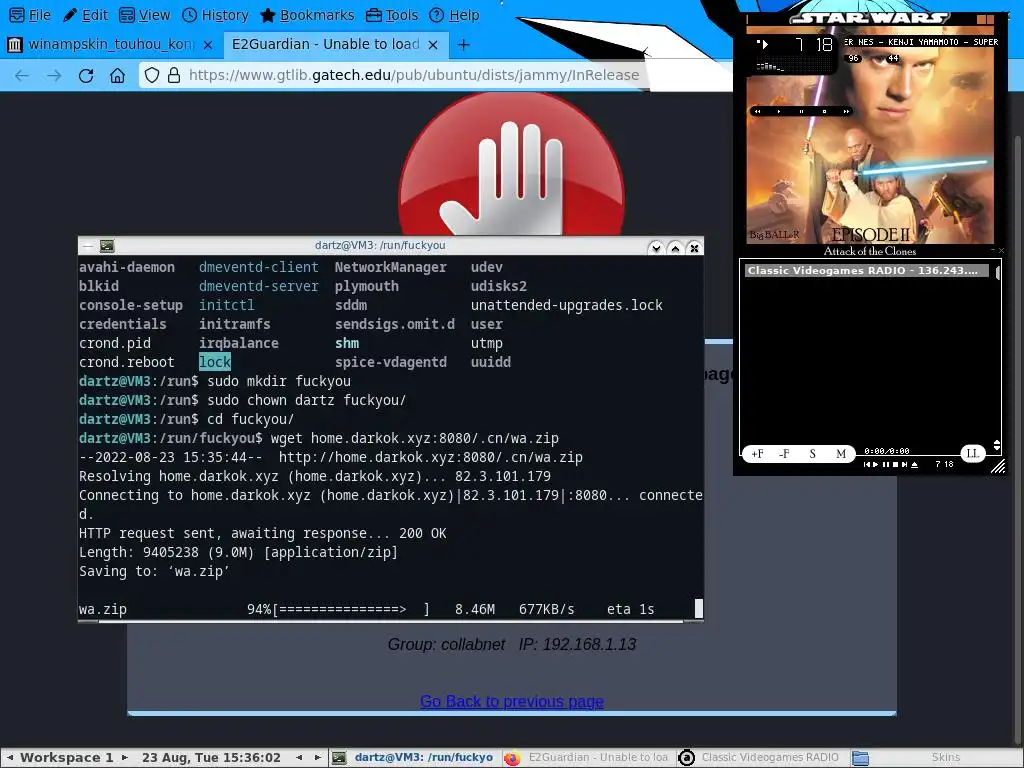Image resolution: width=1024 pixels, height=768 pixels.
Task: Open playlist misc (M) menu
Action: coord(841,454)
